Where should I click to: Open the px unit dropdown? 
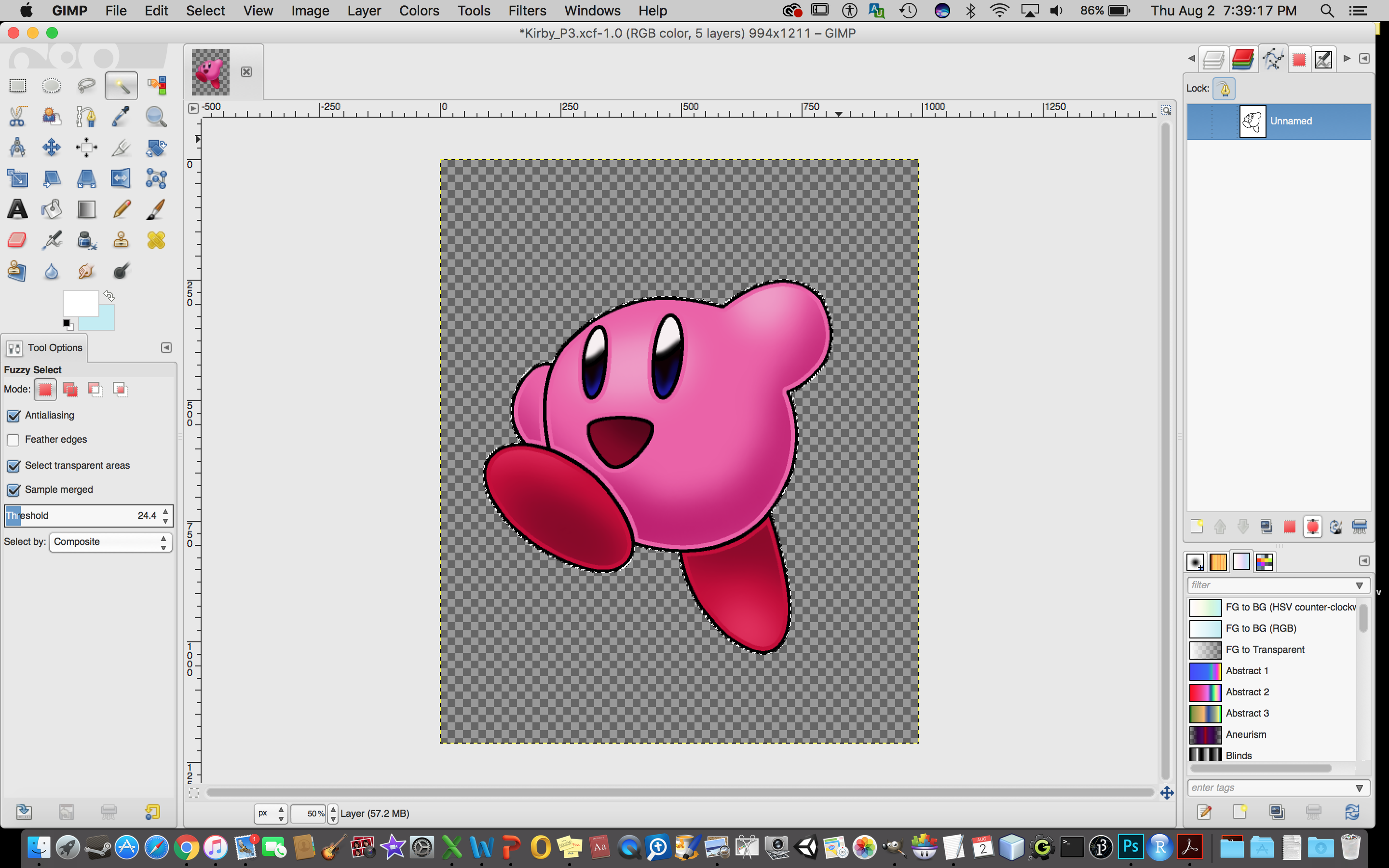[x=271, y=814]
